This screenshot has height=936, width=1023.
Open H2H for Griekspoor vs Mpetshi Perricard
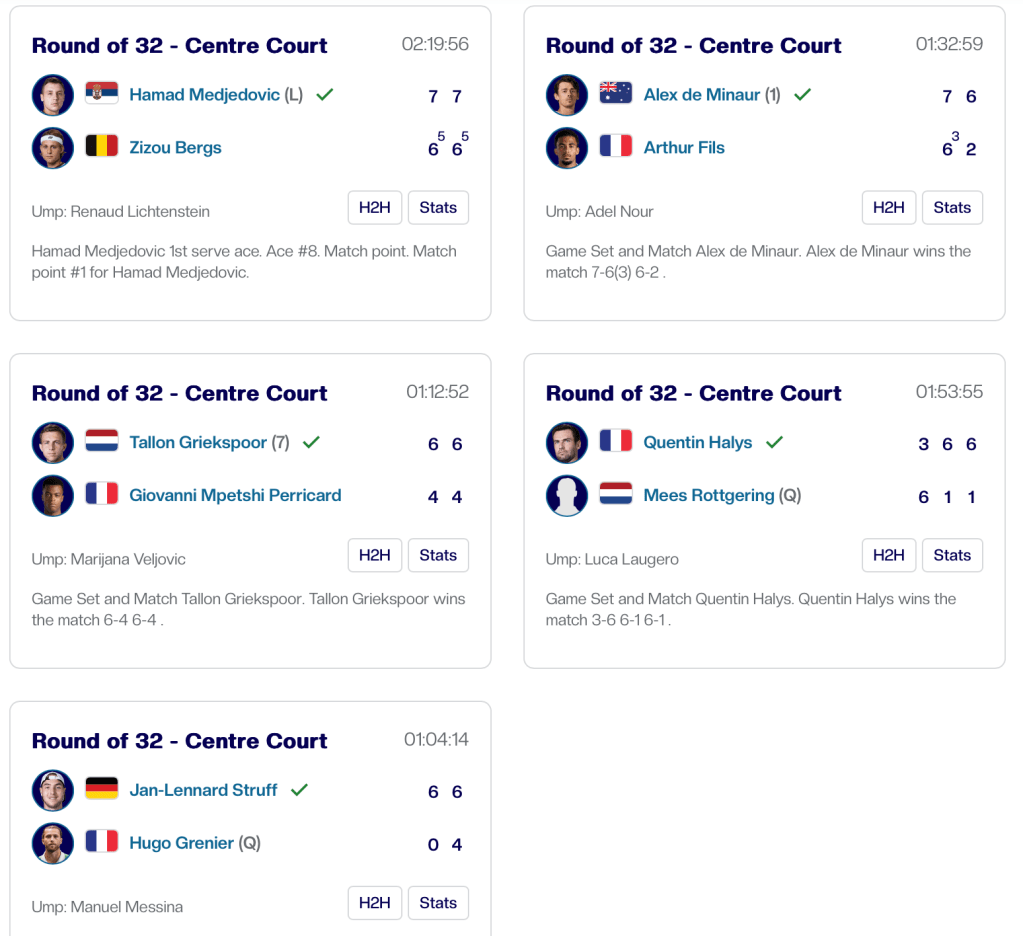tap(375, 555)
